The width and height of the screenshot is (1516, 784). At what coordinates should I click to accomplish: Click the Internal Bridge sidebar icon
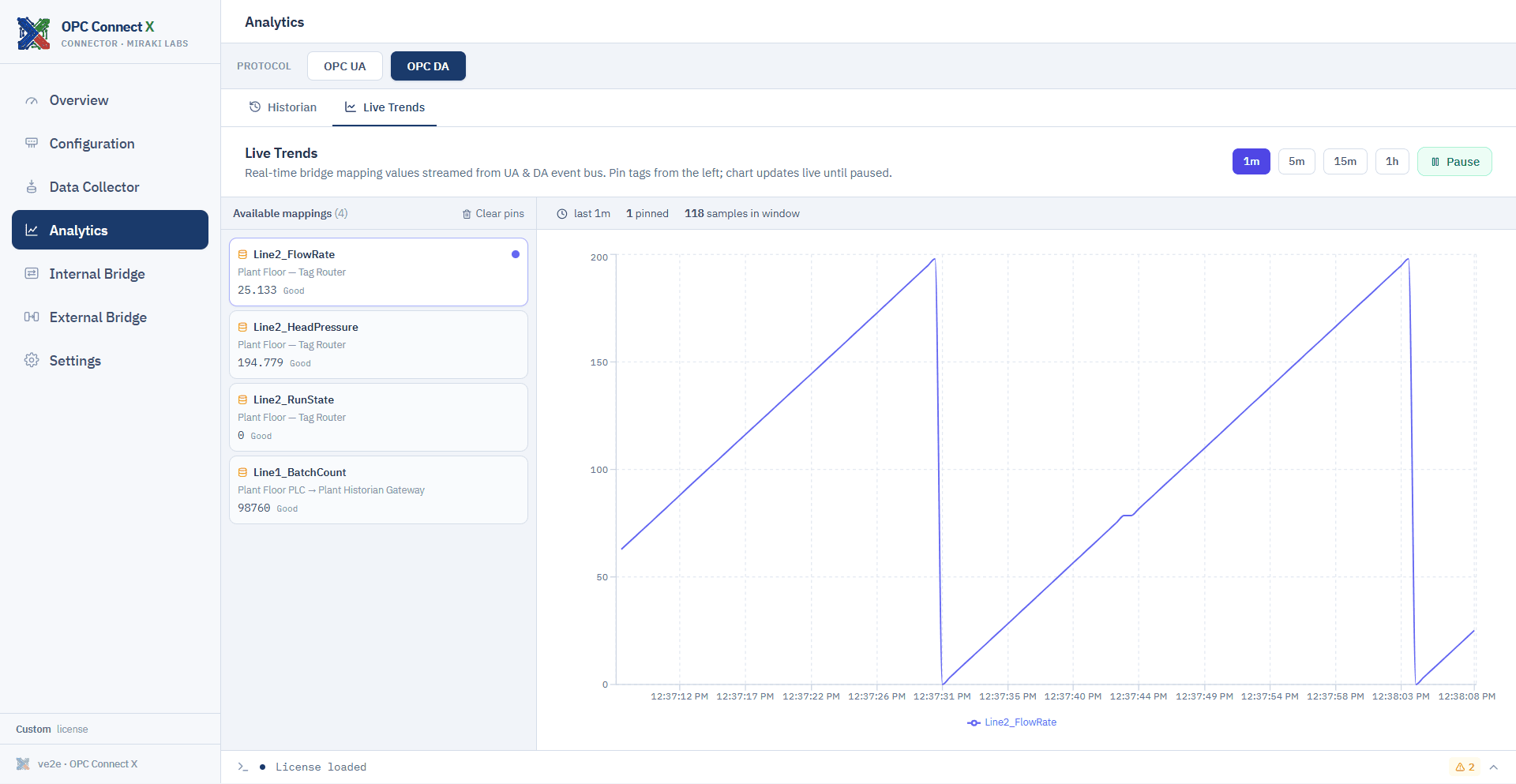point(32,274)
